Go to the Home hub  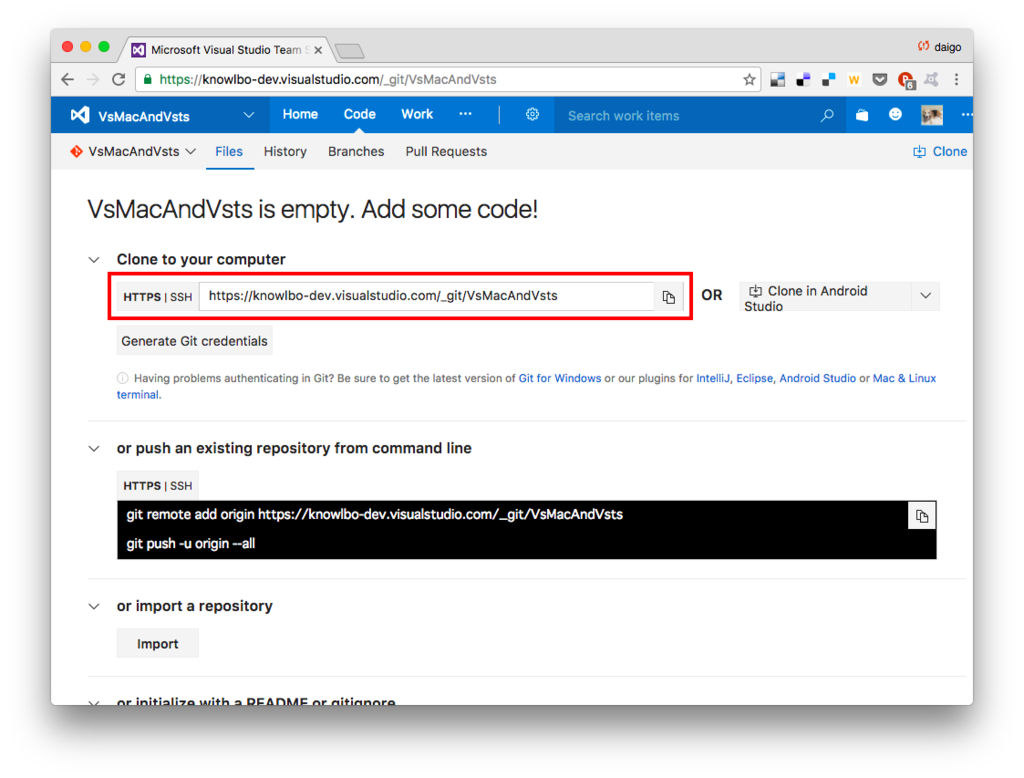300,114
